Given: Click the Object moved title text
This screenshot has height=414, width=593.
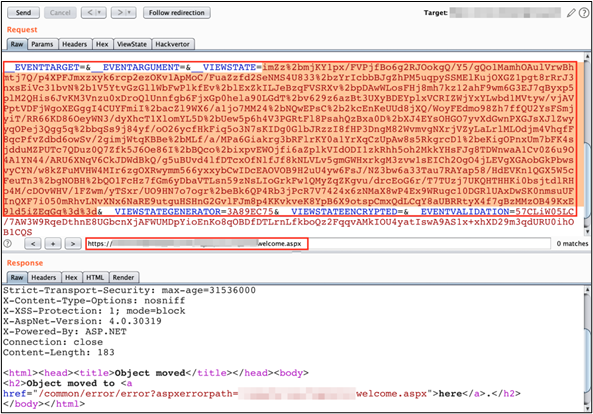Looking at the screenshot, I should tap(150, 373).
